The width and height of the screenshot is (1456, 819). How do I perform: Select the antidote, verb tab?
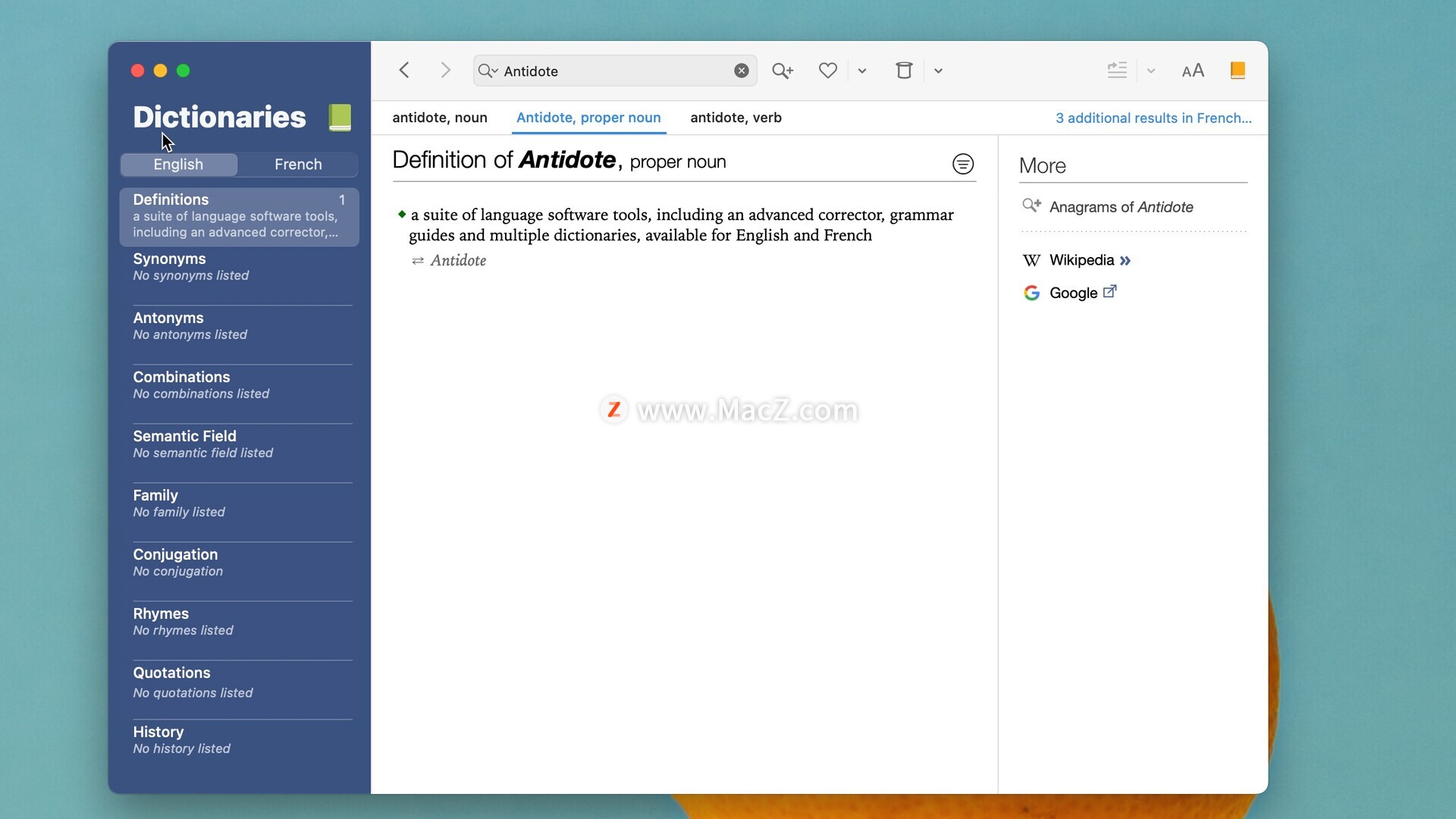(x=736, y=118)
